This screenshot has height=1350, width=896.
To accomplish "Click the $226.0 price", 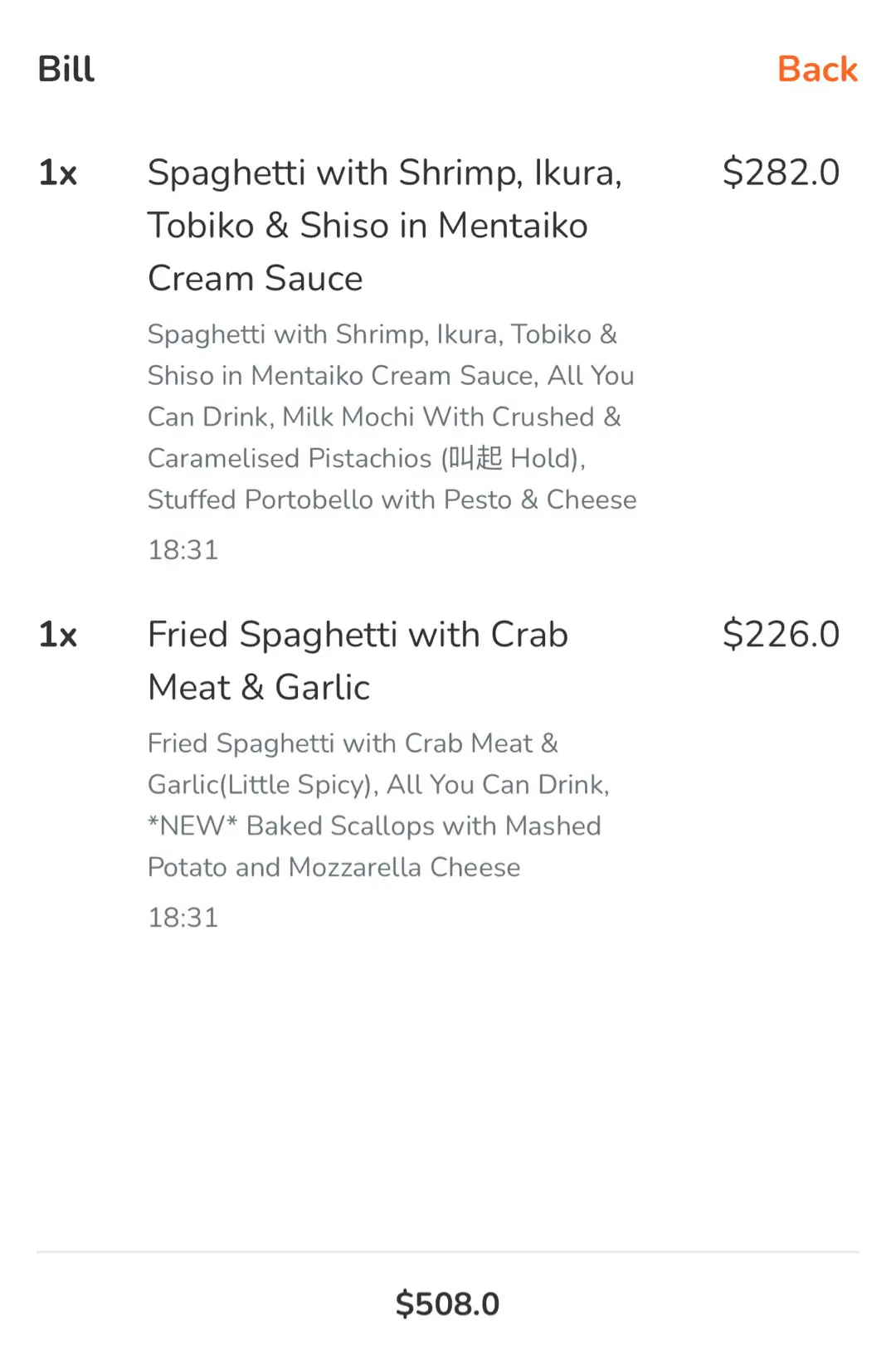I will pyautogui.click(x=780, y=635).
